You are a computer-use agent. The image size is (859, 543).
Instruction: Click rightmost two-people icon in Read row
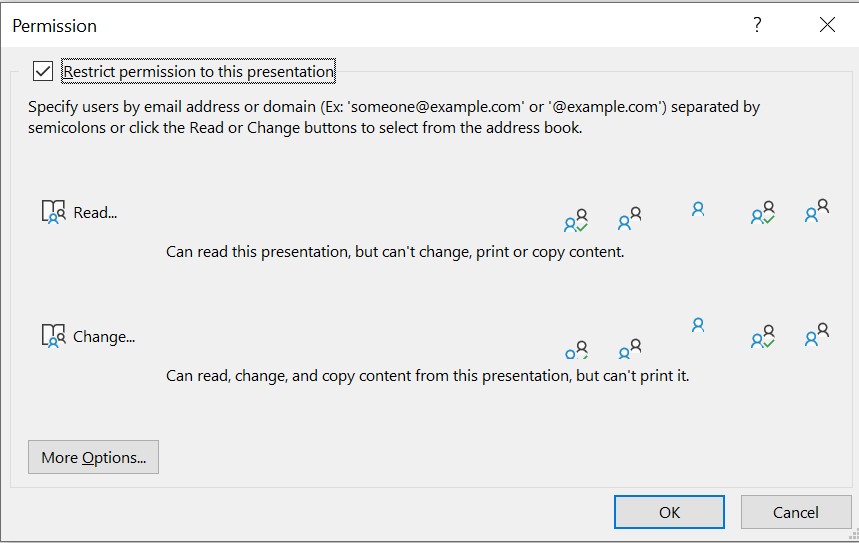click(816, 210)
